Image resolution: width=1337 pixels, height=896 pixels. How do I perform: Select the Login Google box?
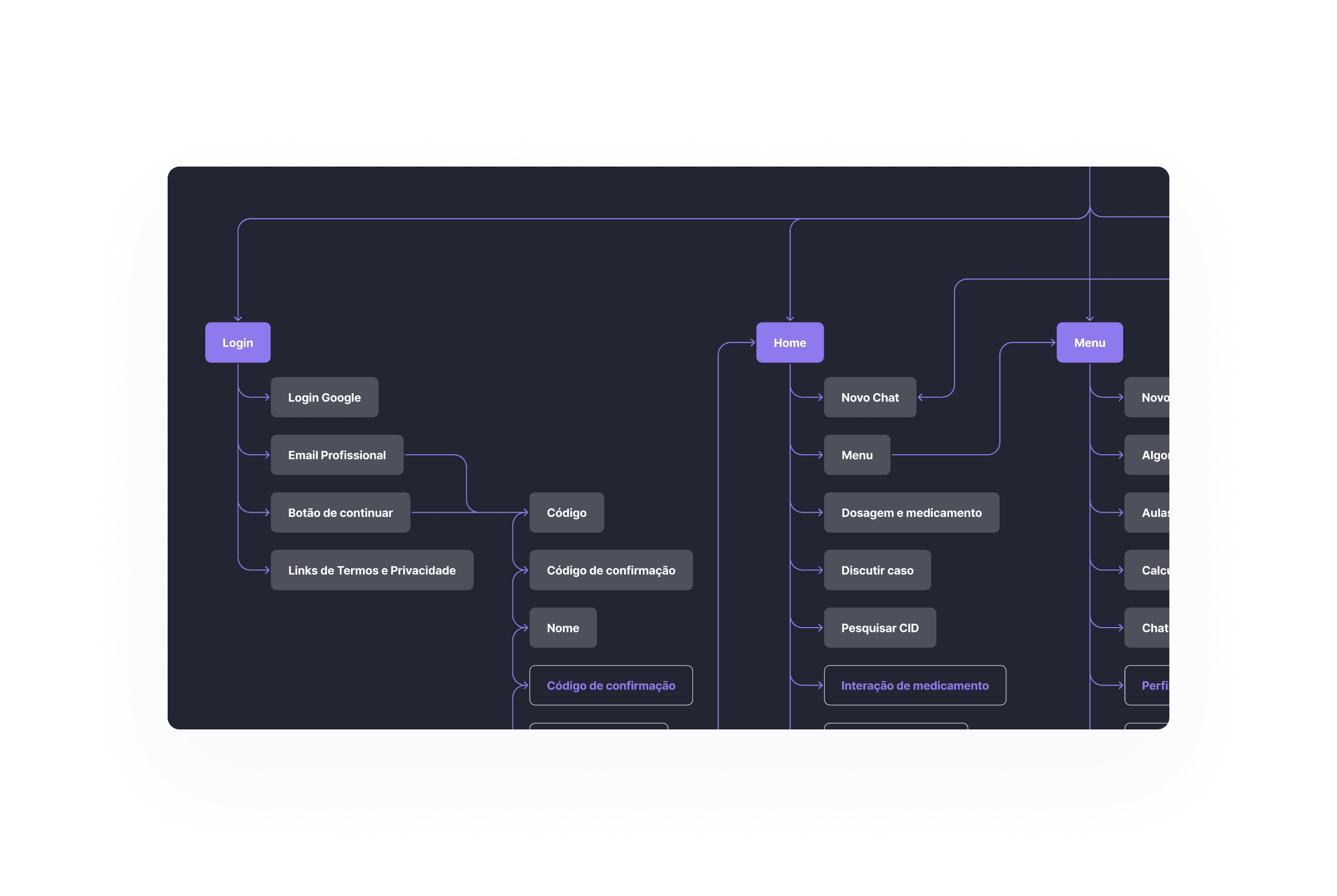coord(324,397)
